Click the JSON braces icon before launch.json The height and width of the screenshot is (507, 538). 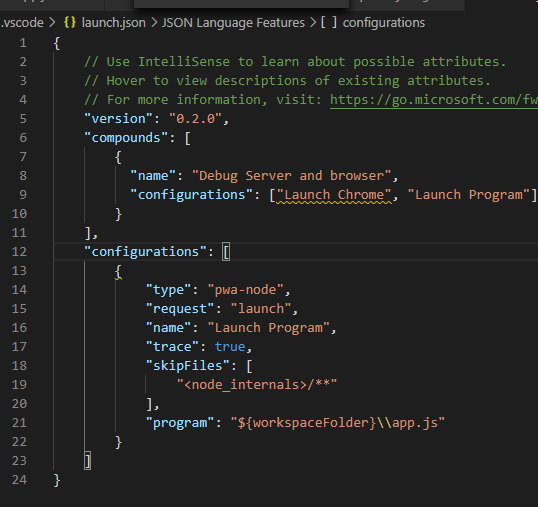click(x=70, y=23)
